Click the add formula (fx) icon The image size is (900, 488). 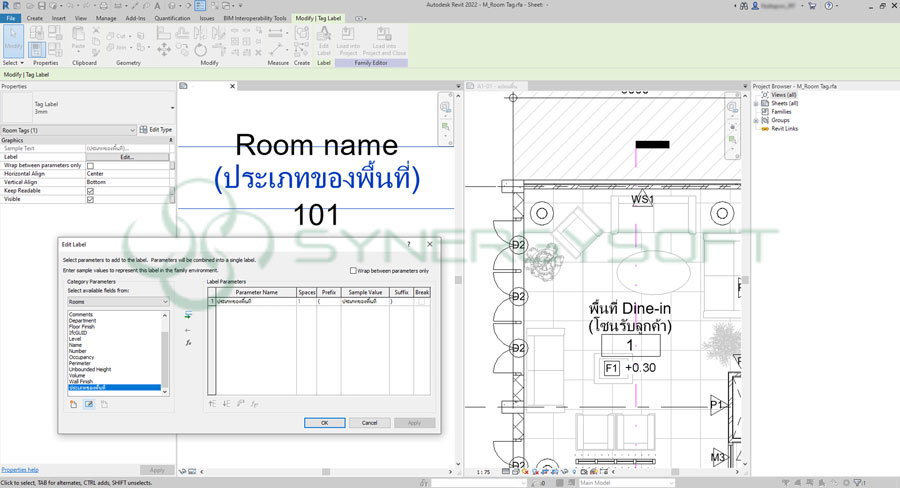pyautogui.click(x=188, y=342)
